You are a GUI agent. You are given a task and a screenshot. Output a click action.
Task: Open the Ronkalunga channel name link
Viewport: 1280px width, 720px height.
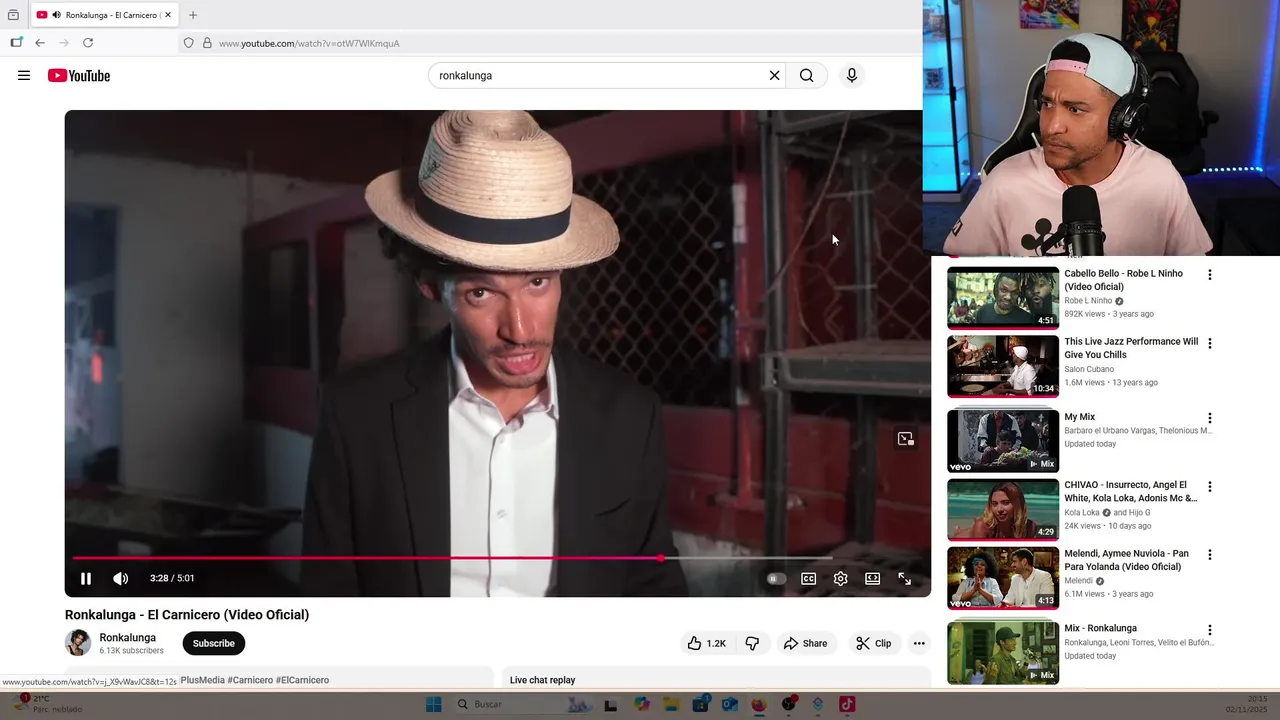127,637
